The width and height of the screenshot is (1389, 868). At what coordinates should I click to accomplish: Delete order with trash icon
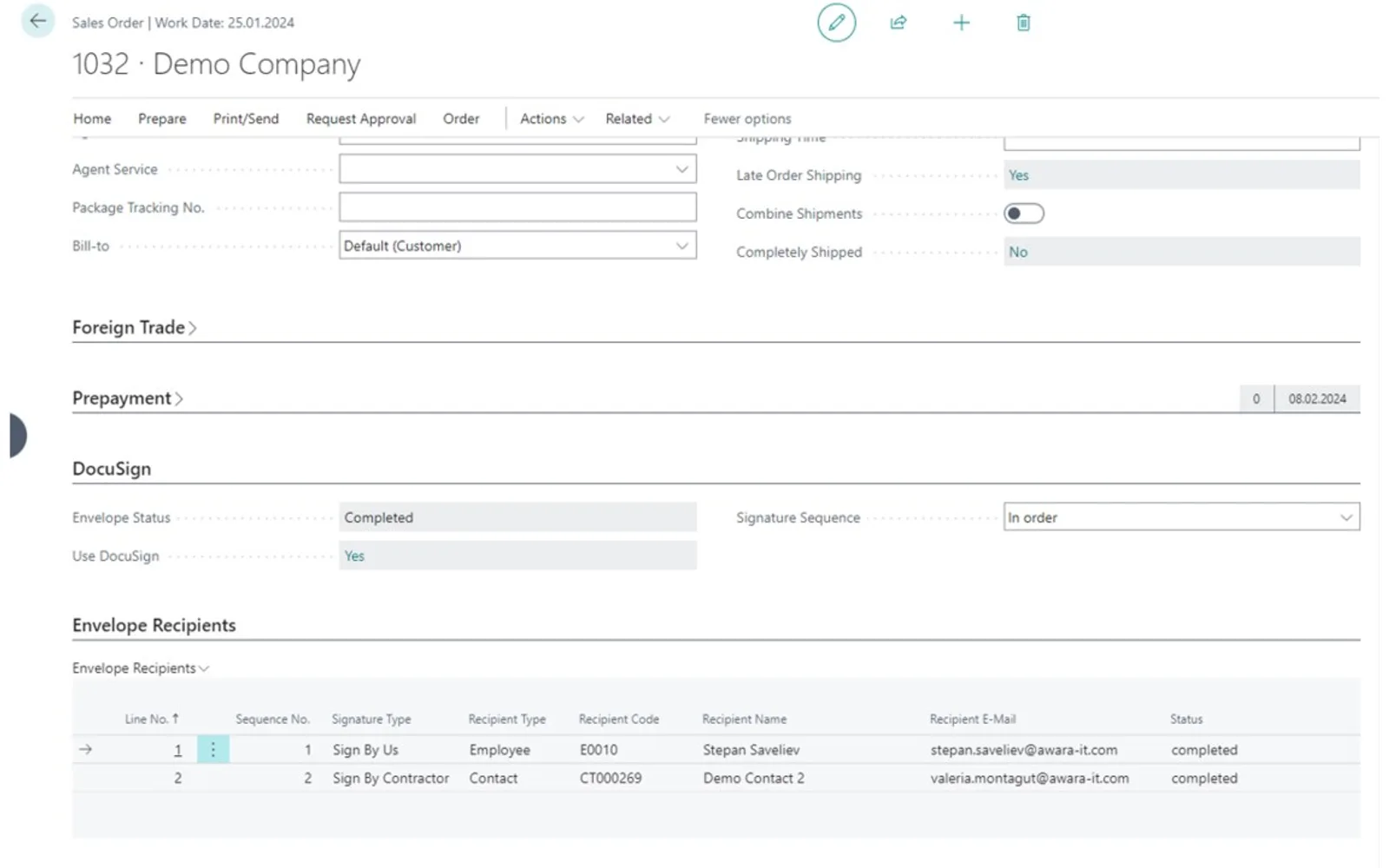click(x=1024, y=23)
